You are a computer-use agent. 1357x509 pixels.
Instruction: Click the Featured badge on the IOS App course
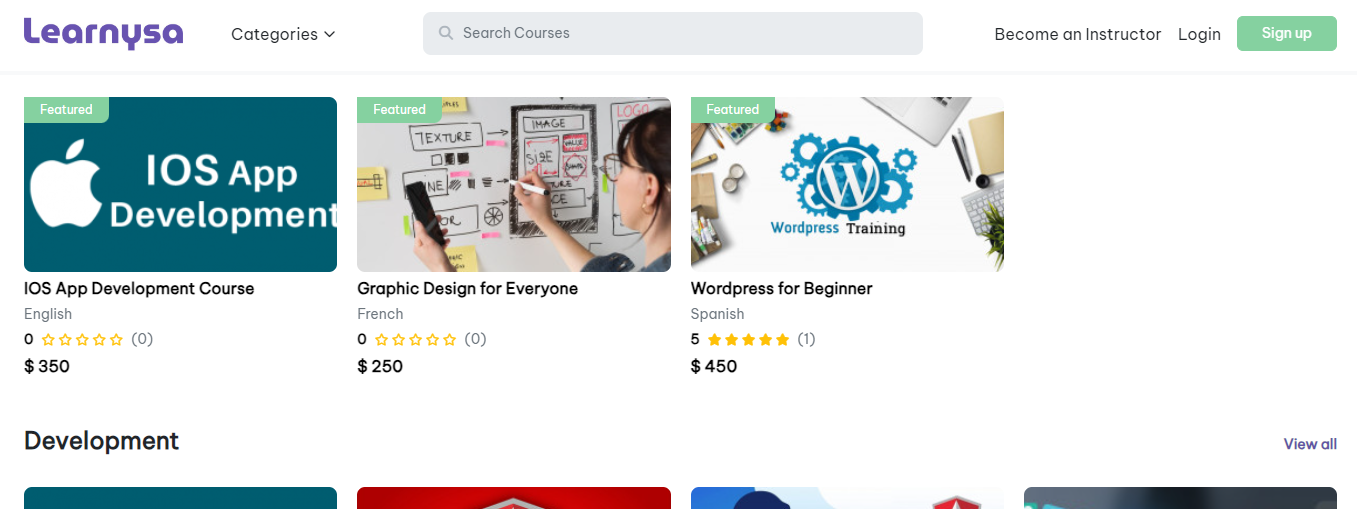[66, 110]
